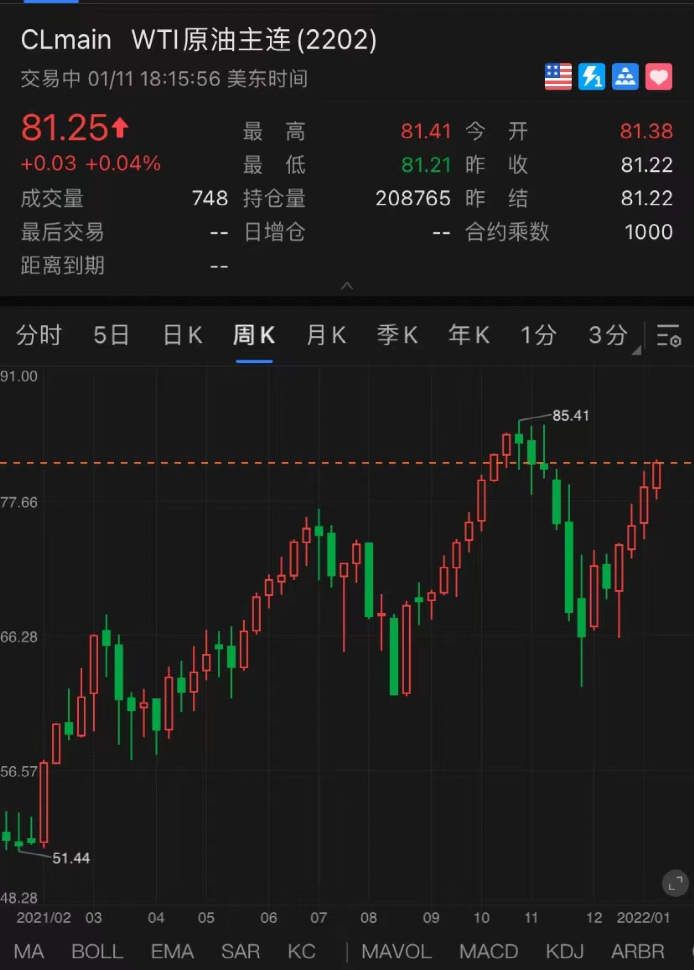
Task: Switch to the 日K daily chart tab
Action: coord(182,335)
